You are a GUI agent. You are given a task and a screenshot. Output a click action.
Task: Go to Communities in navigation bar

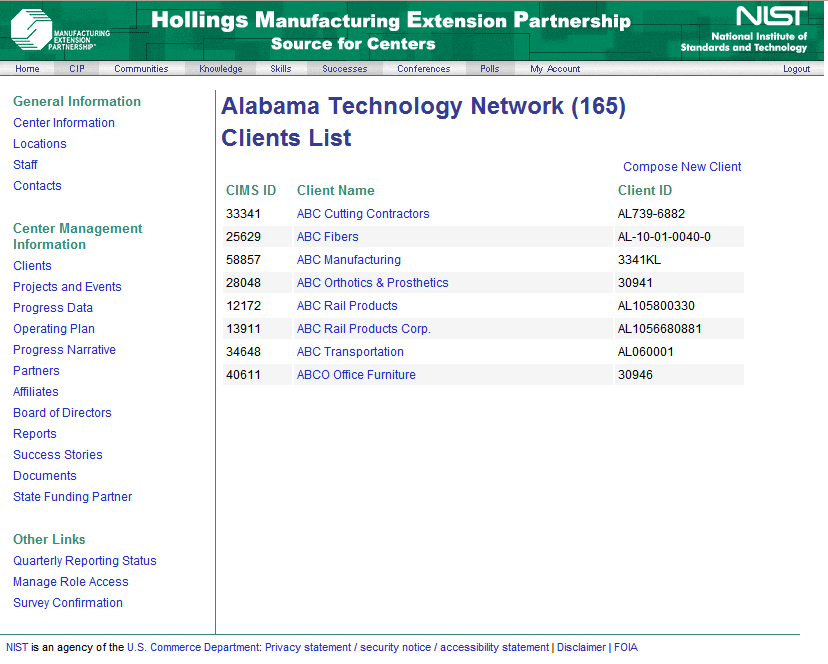(141, 69)
